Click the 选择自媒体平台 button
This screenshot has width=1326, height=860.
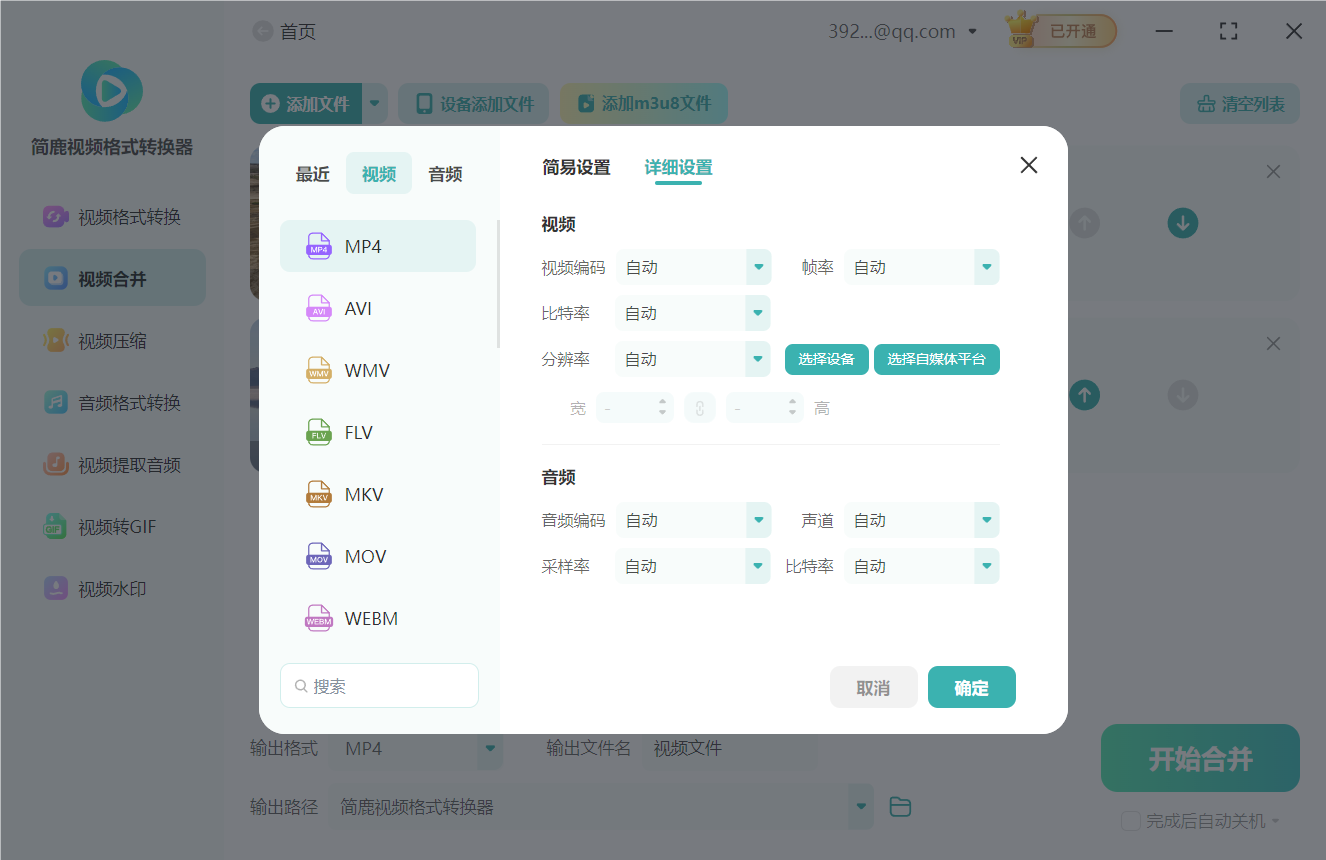point(936,358)
